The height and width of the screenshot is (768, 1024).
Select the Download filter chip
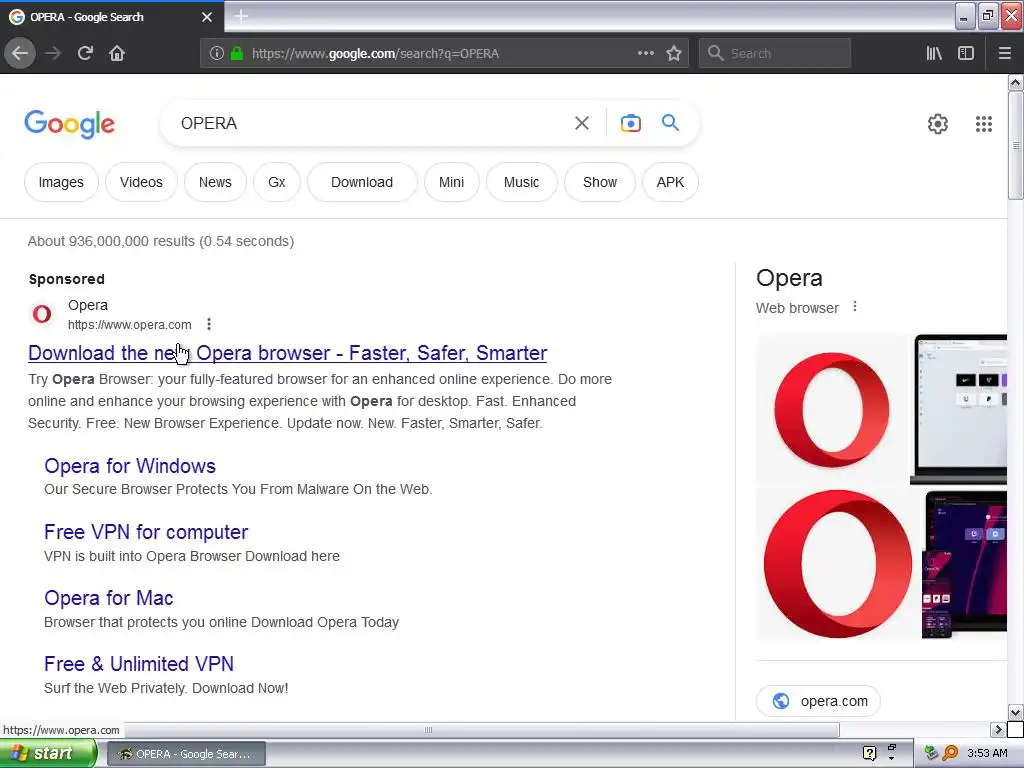tap(362, 182)
